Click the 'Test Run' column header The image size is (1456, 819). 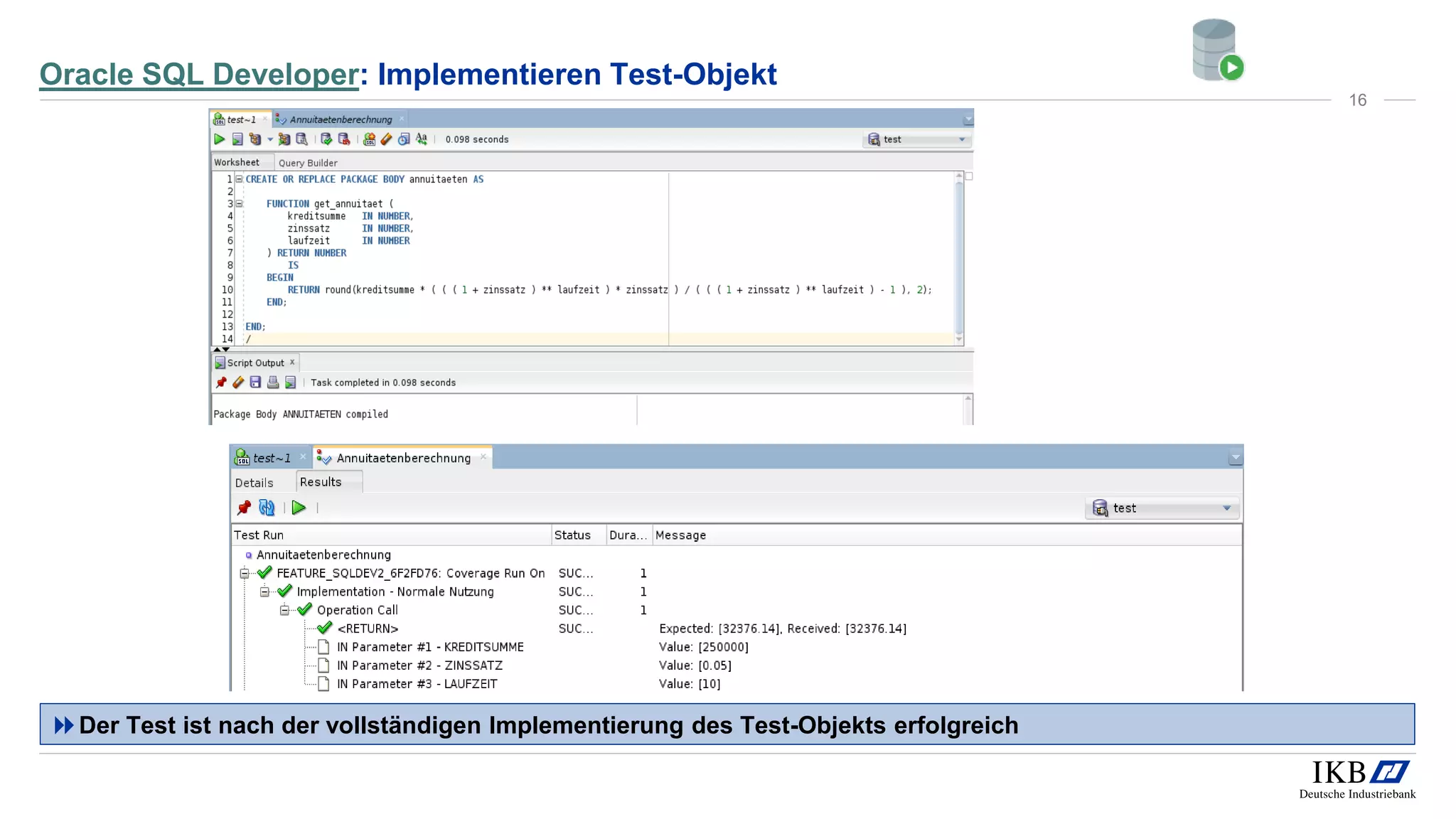point(392,535)
